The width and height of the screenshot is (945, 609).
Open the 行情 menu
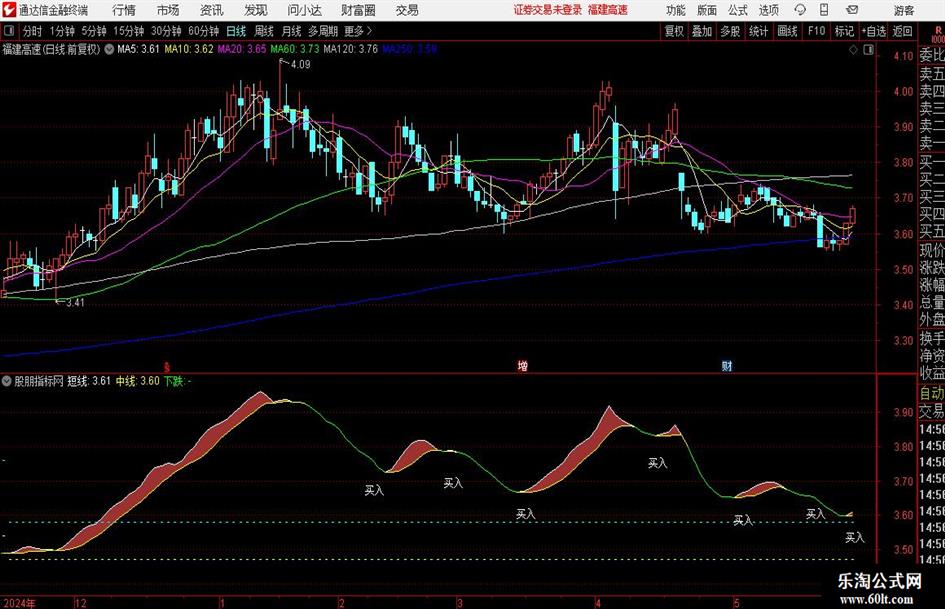[x=124, y=10]
